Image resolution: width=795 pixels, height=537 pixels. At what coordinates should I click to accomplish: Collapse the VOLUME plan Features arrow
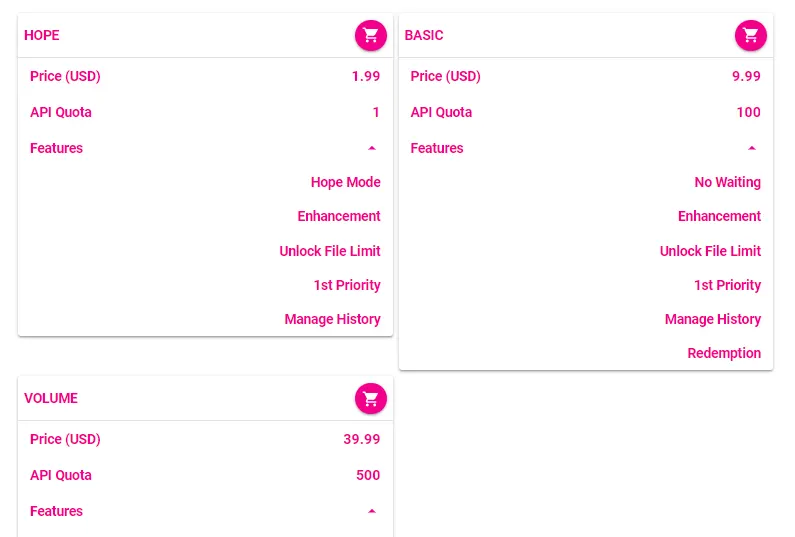(x=372, y=511)
